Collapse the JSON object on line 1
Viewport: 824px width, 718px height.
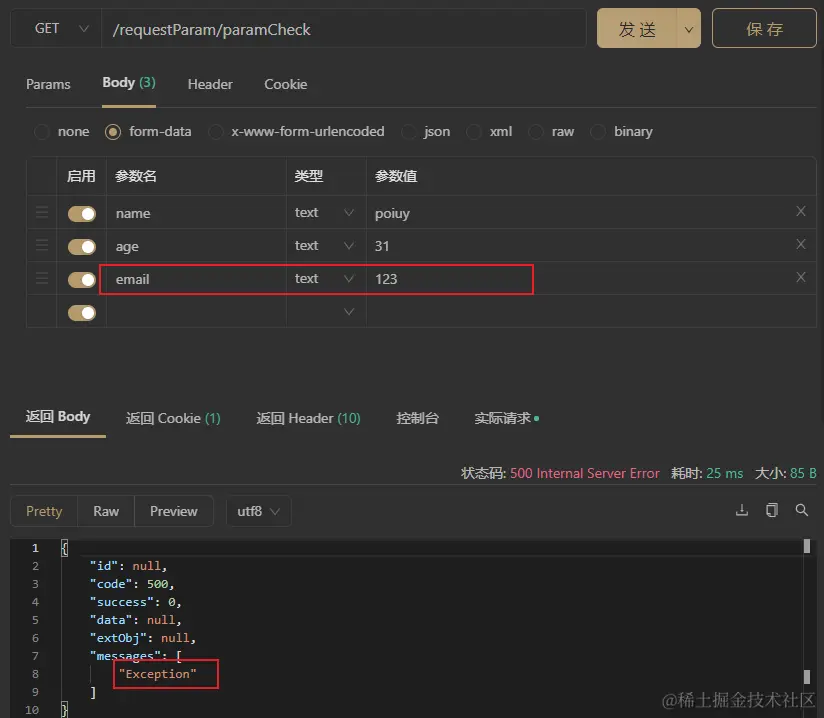(x=64, y=548)
